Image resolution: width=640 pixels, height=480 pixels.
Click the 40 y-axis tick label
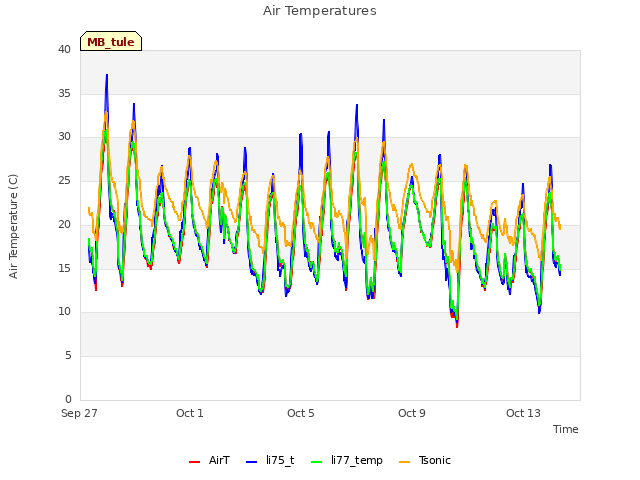64,50
